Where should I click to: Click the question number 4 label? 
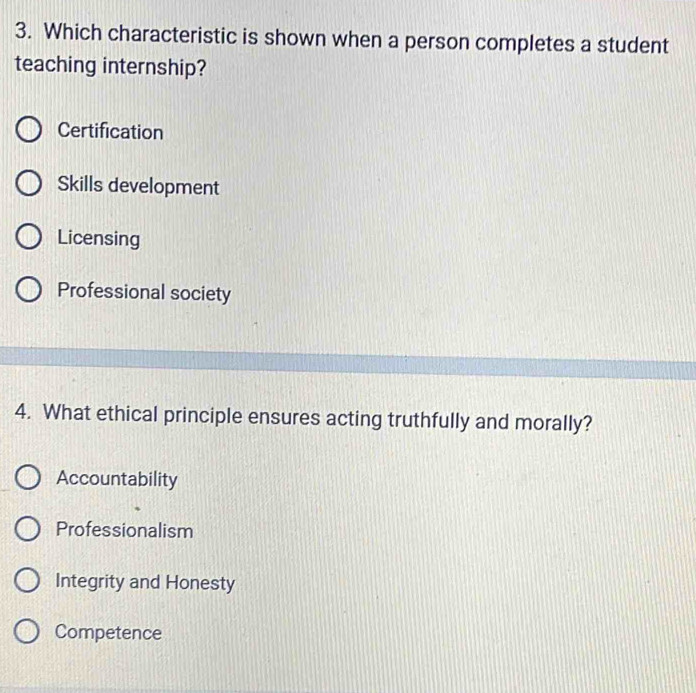(x=22, y=412)
